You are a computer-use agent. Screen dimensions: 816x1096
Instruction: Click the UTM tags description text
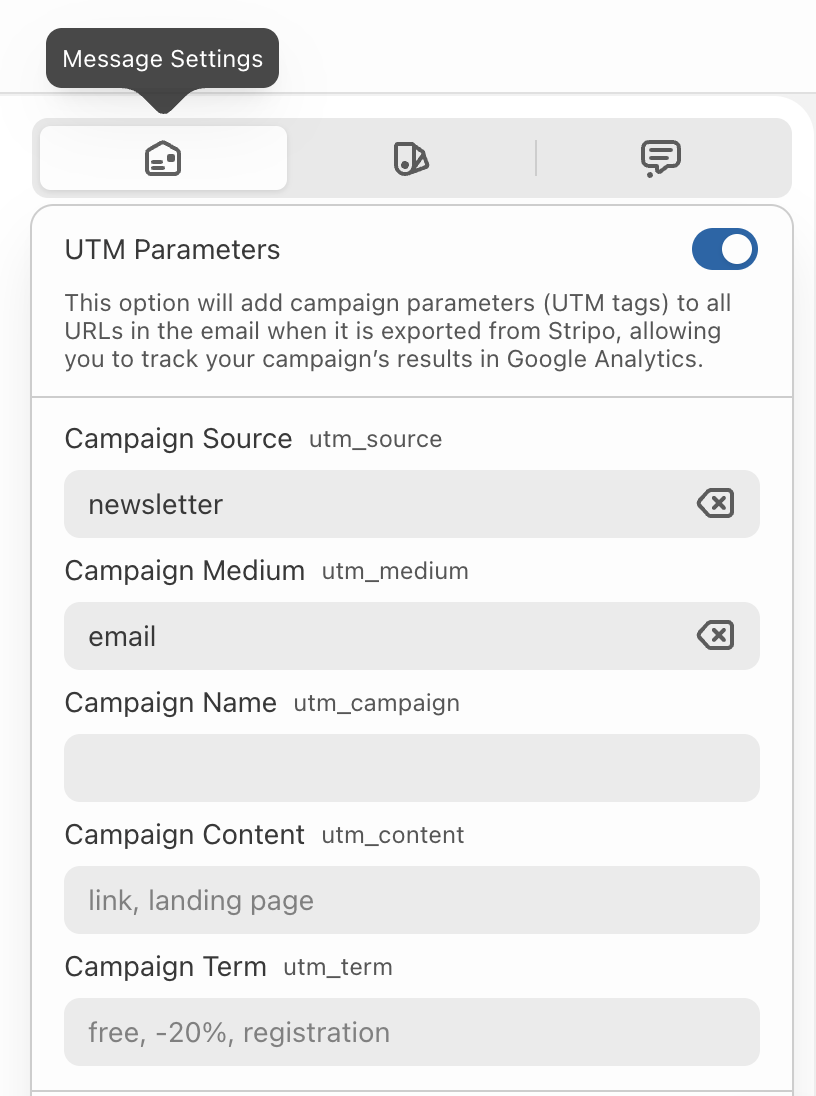pyautogui.click(x=397, y=331)
